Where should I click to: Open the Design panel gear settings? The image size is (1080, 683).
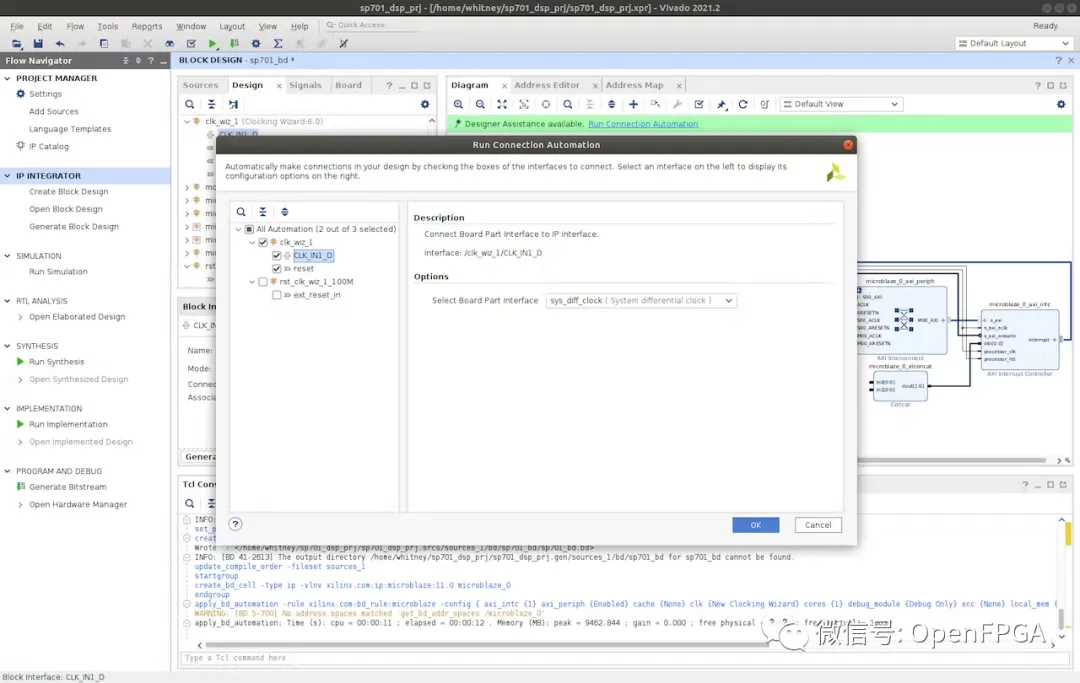click(425, 104)
